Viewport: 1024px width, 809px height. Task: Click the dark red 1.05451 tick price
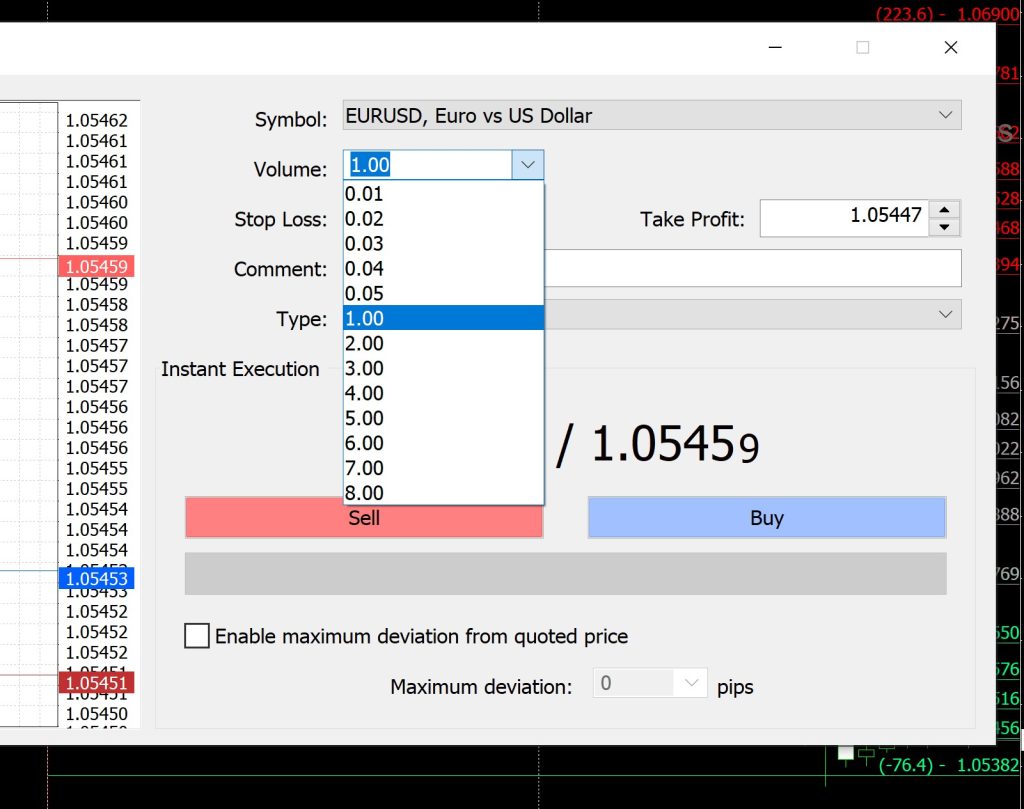pyautogui.click(x=97, y=683)
